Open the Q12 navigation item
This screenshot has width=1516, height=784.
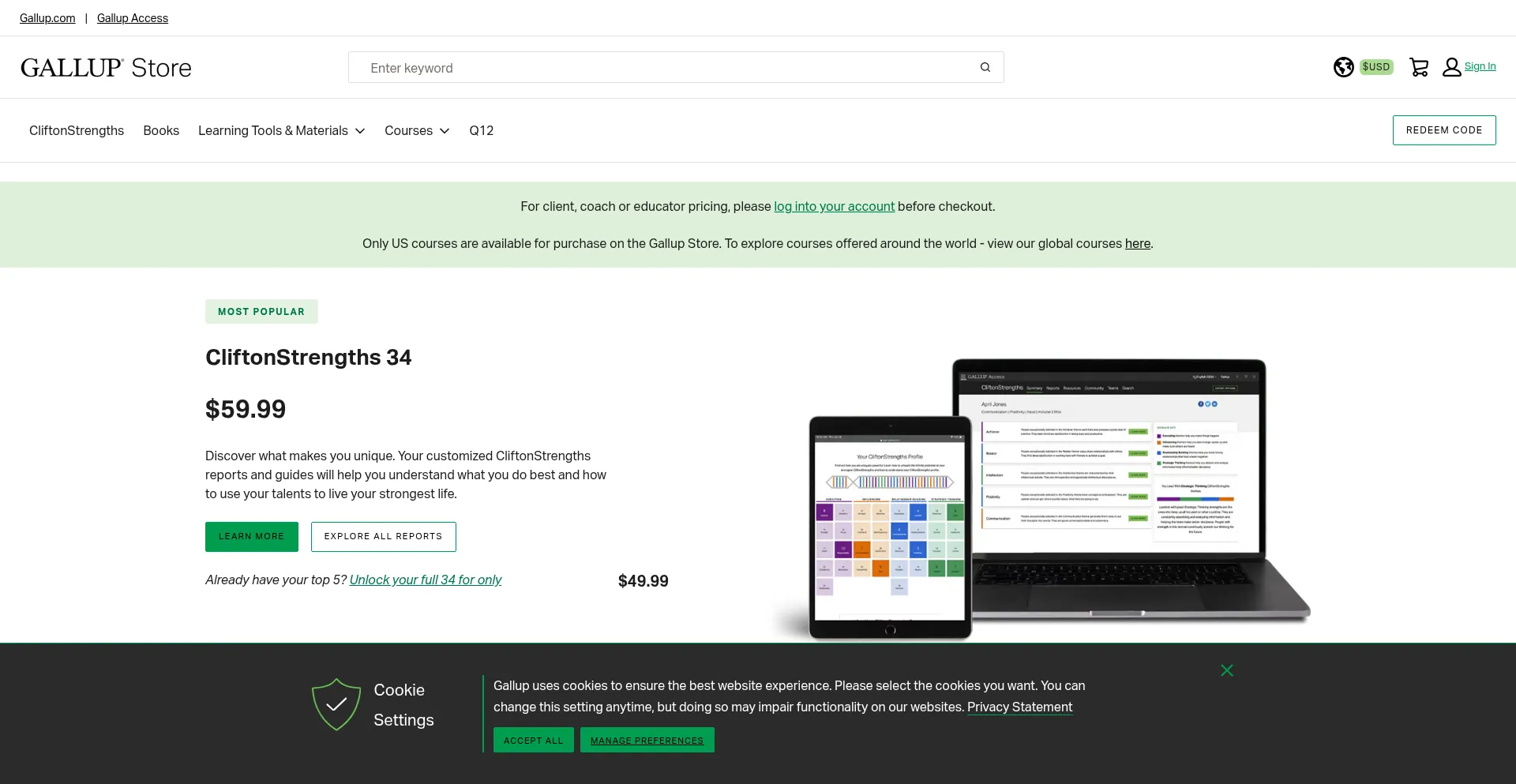[481, 131]
